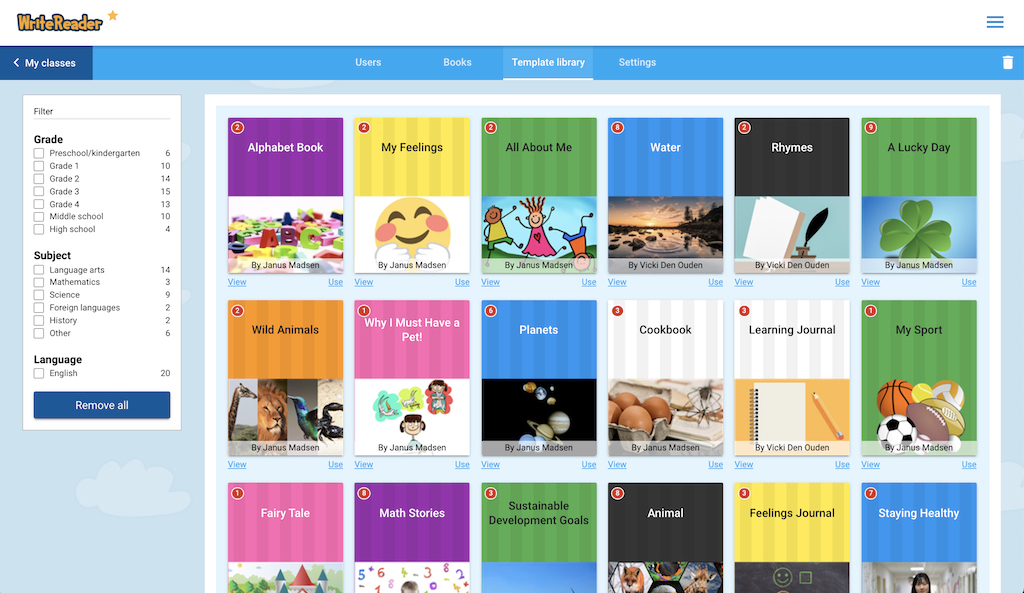
Task: Check the Grade 2 filter
Action: [39, 179]
